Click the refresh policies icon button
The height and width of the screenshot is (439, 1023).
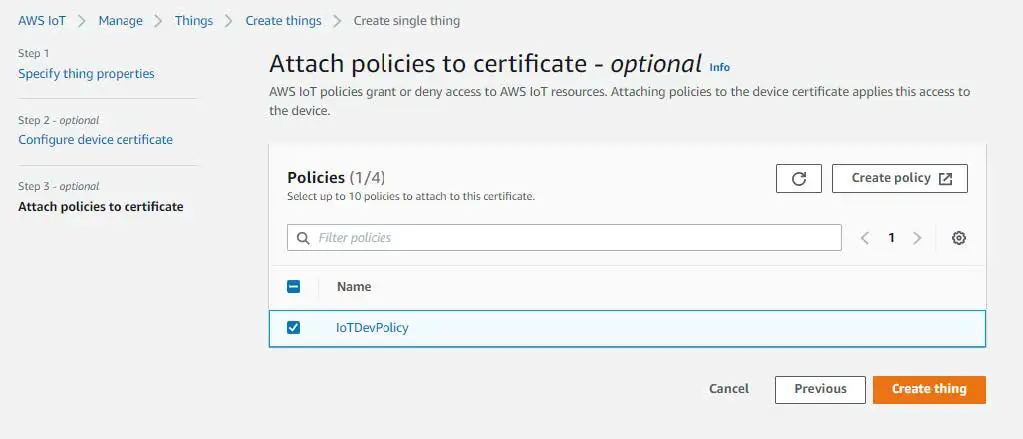(x=798, y=178)
